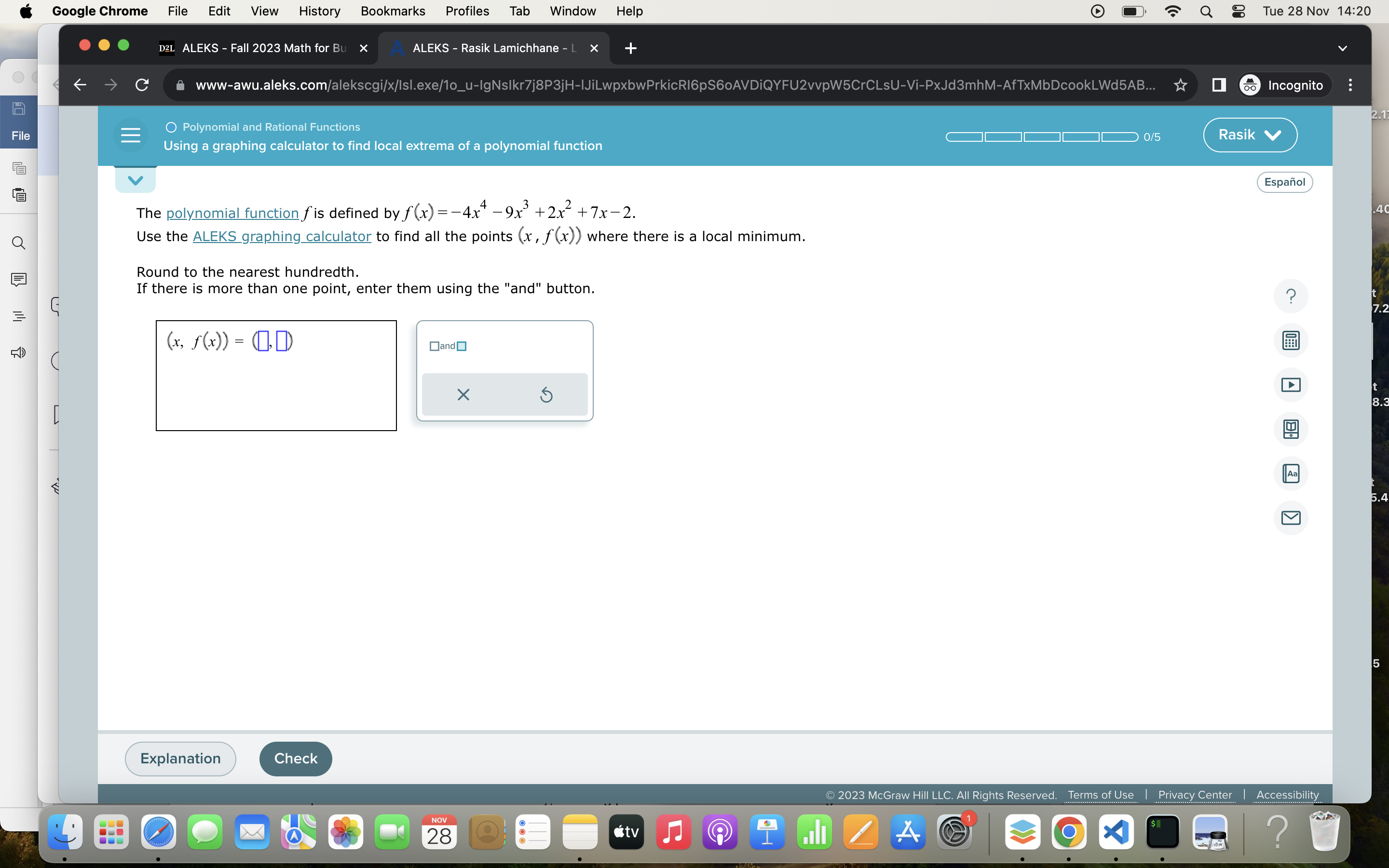Clear the answer with the X icon
Viewport: 1389px width, 868px height.
pos(463,394)
